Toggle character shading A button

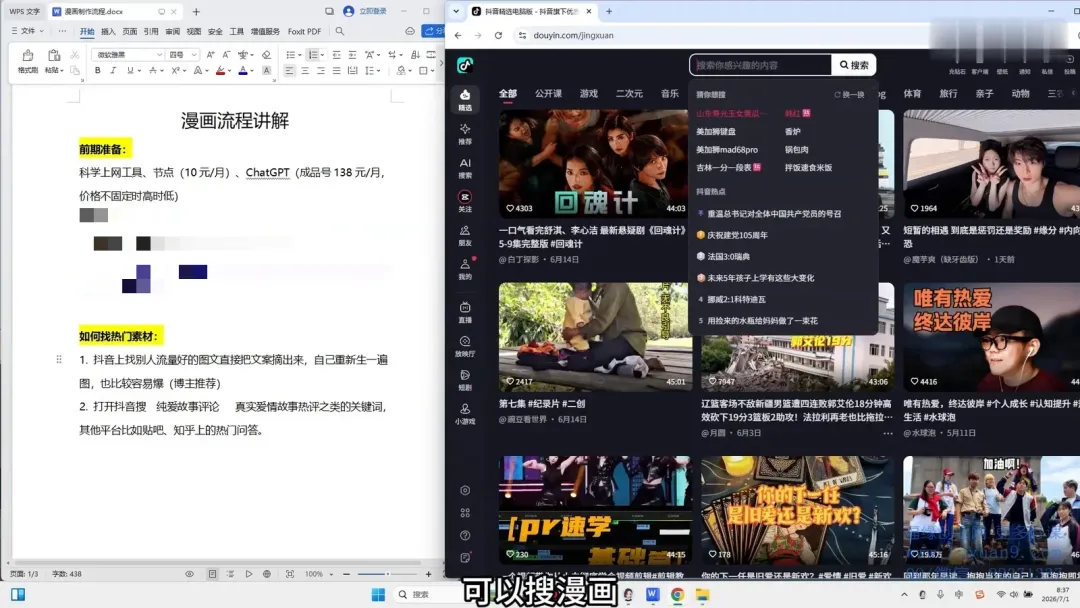pos(267,70)
